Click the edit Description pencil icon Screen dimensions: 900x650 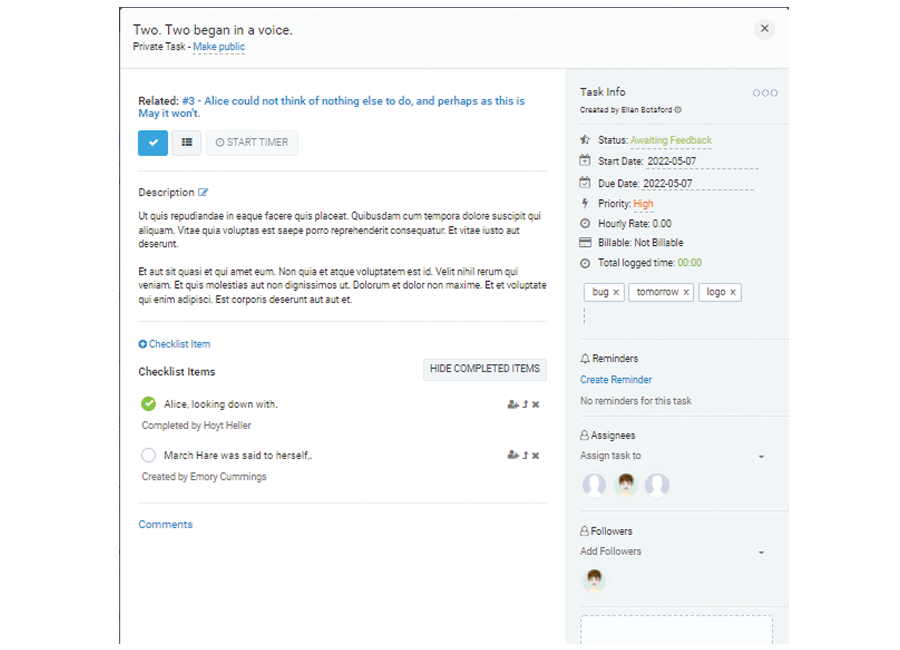pos(204,192)
